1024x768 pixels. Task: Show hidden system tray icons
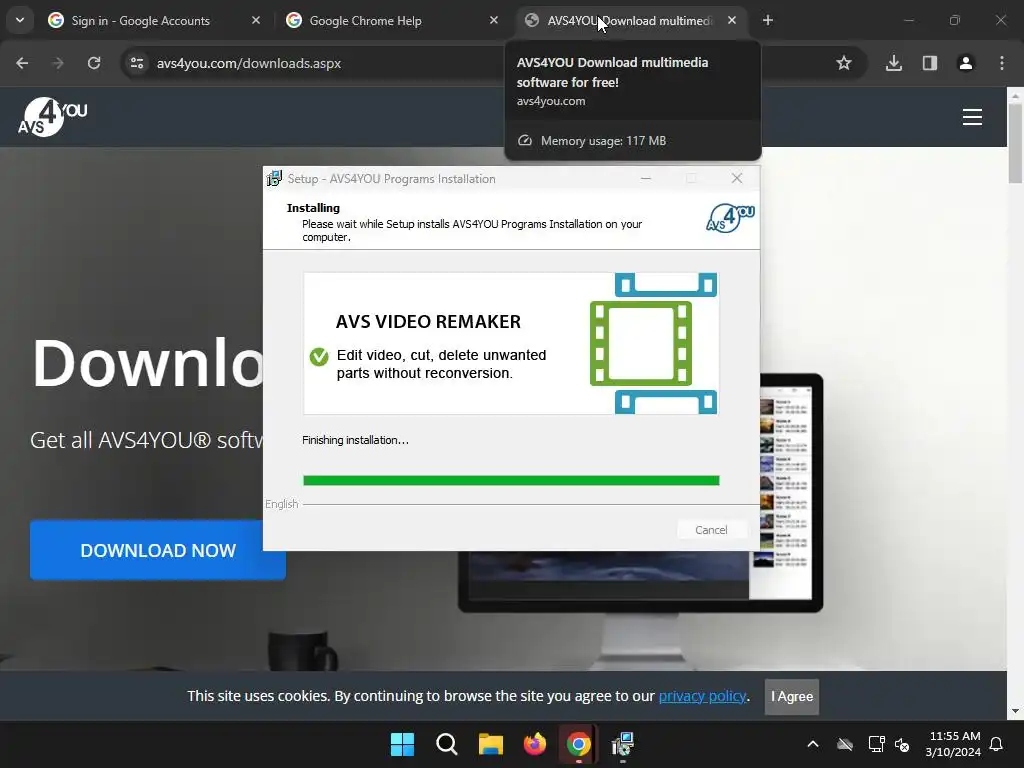coord(813,744)
